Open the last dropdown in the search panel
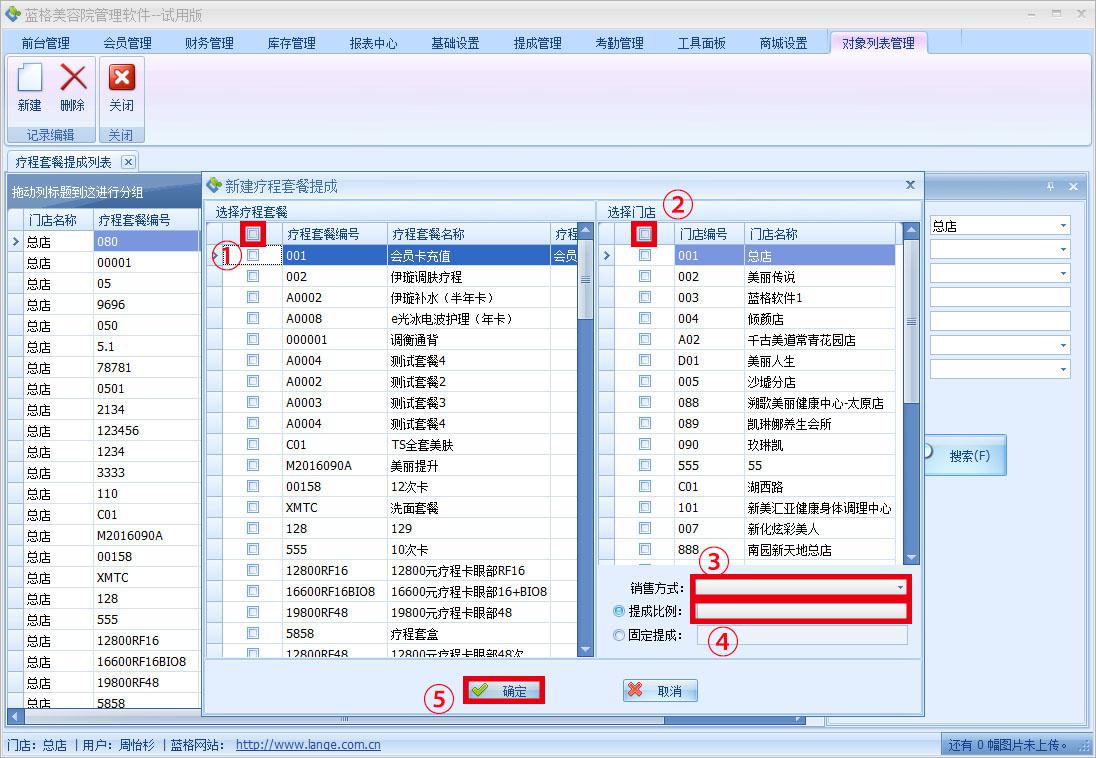The image size is (1096, 758). (1062, 369)
